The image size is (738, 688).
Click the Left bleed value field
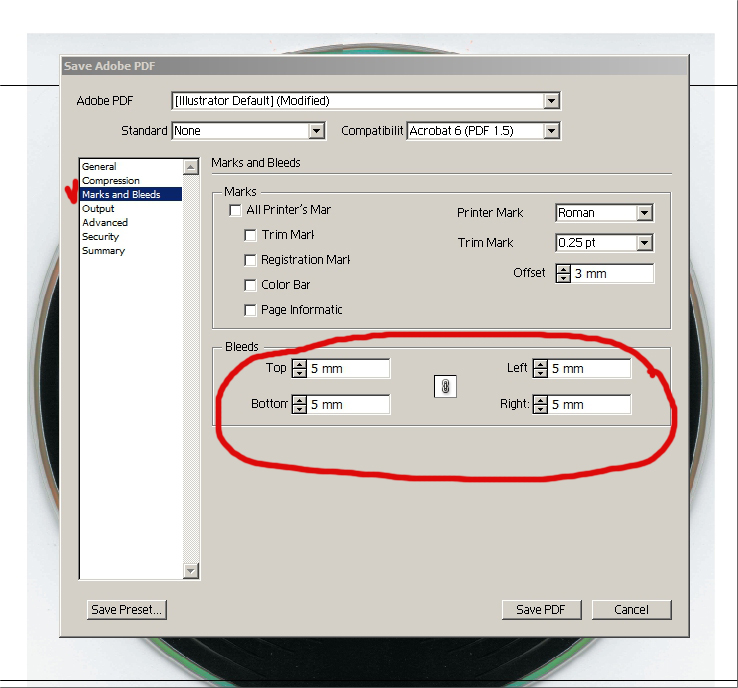click(x=589, y=368)
